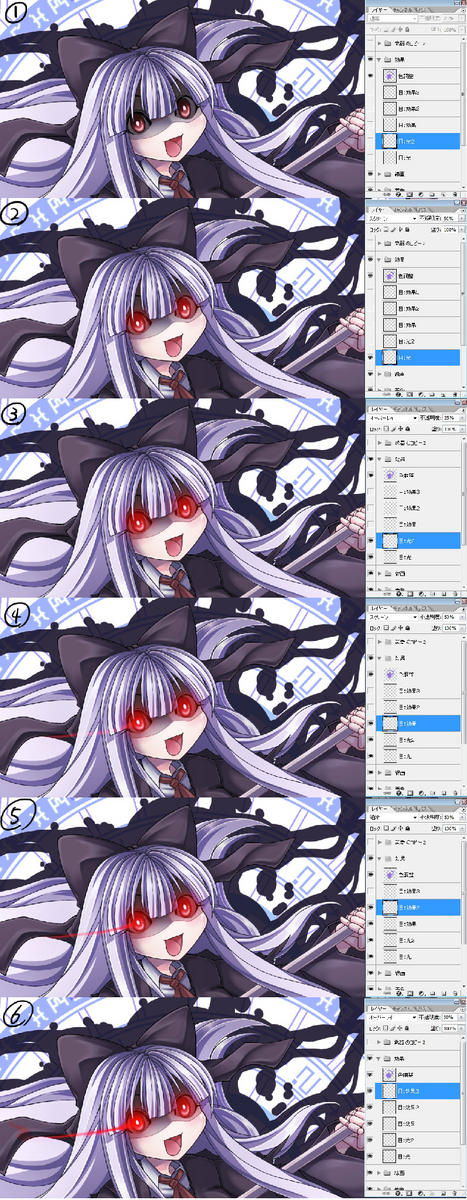
Task: Hide 目:光 layer in step 6 panel
Action: coord(369,1156)
